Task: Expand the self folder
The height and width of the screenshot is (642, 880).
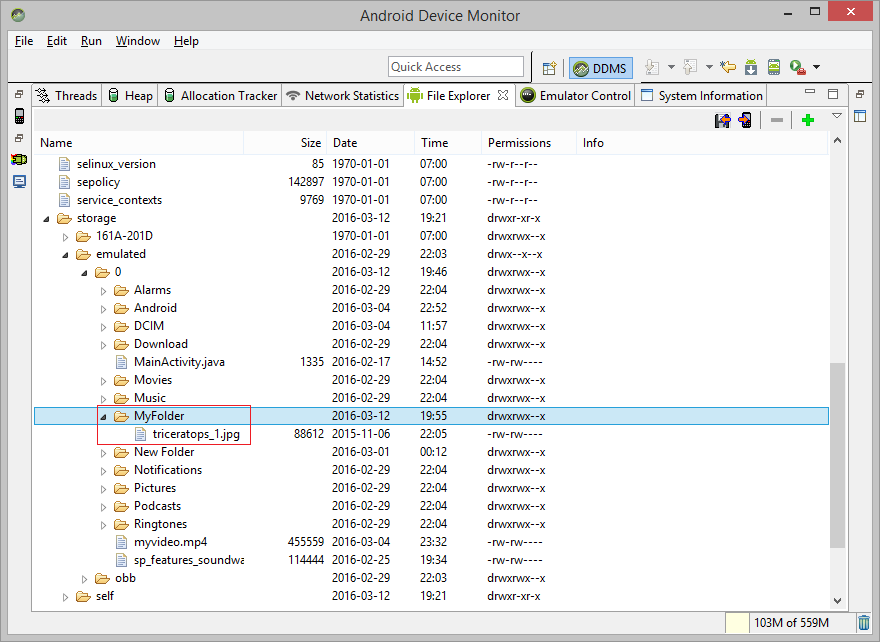Action: click(66, 597)
